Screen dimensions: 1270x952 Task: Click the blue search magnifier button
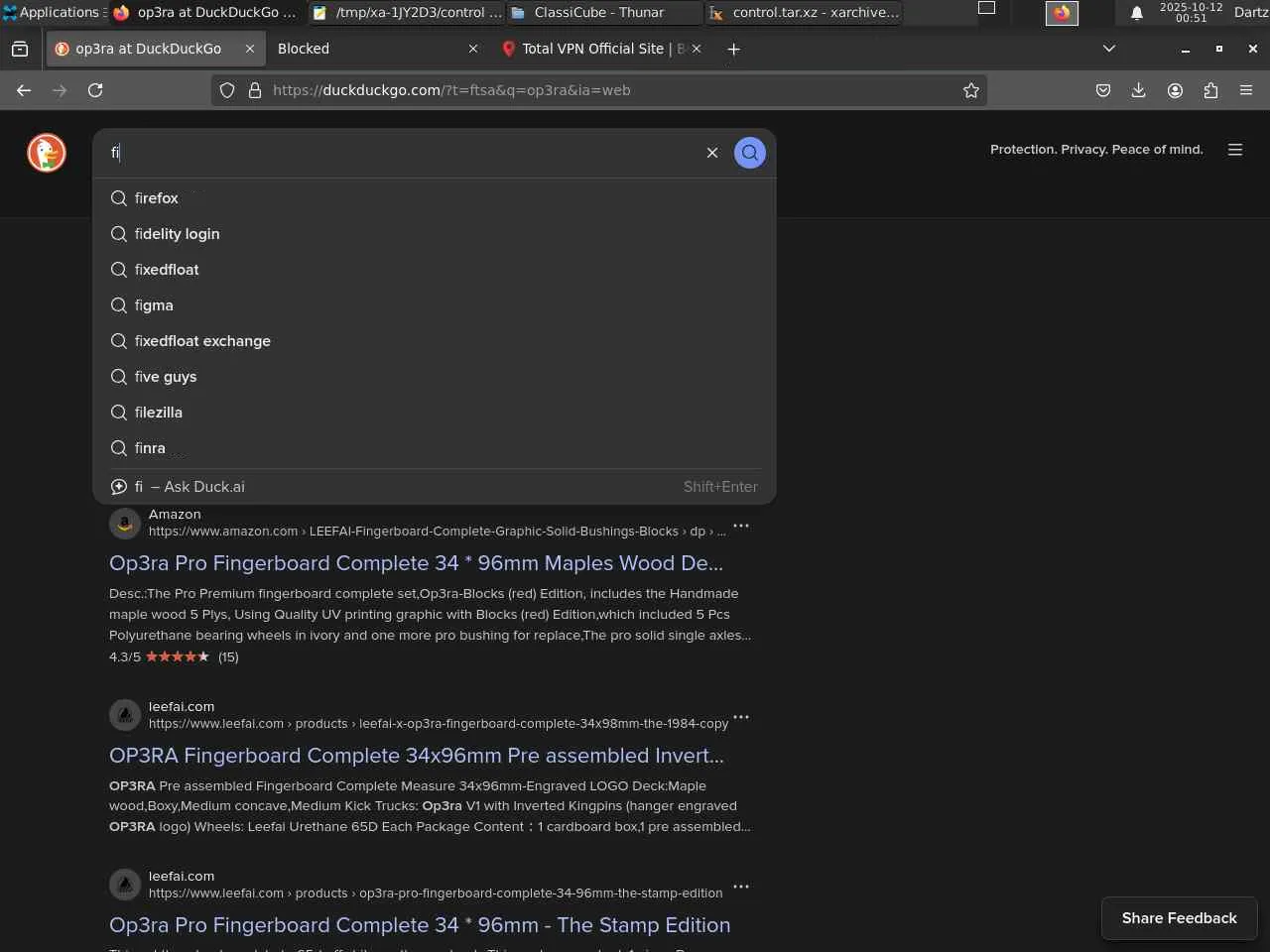click(x=750, y=153)
